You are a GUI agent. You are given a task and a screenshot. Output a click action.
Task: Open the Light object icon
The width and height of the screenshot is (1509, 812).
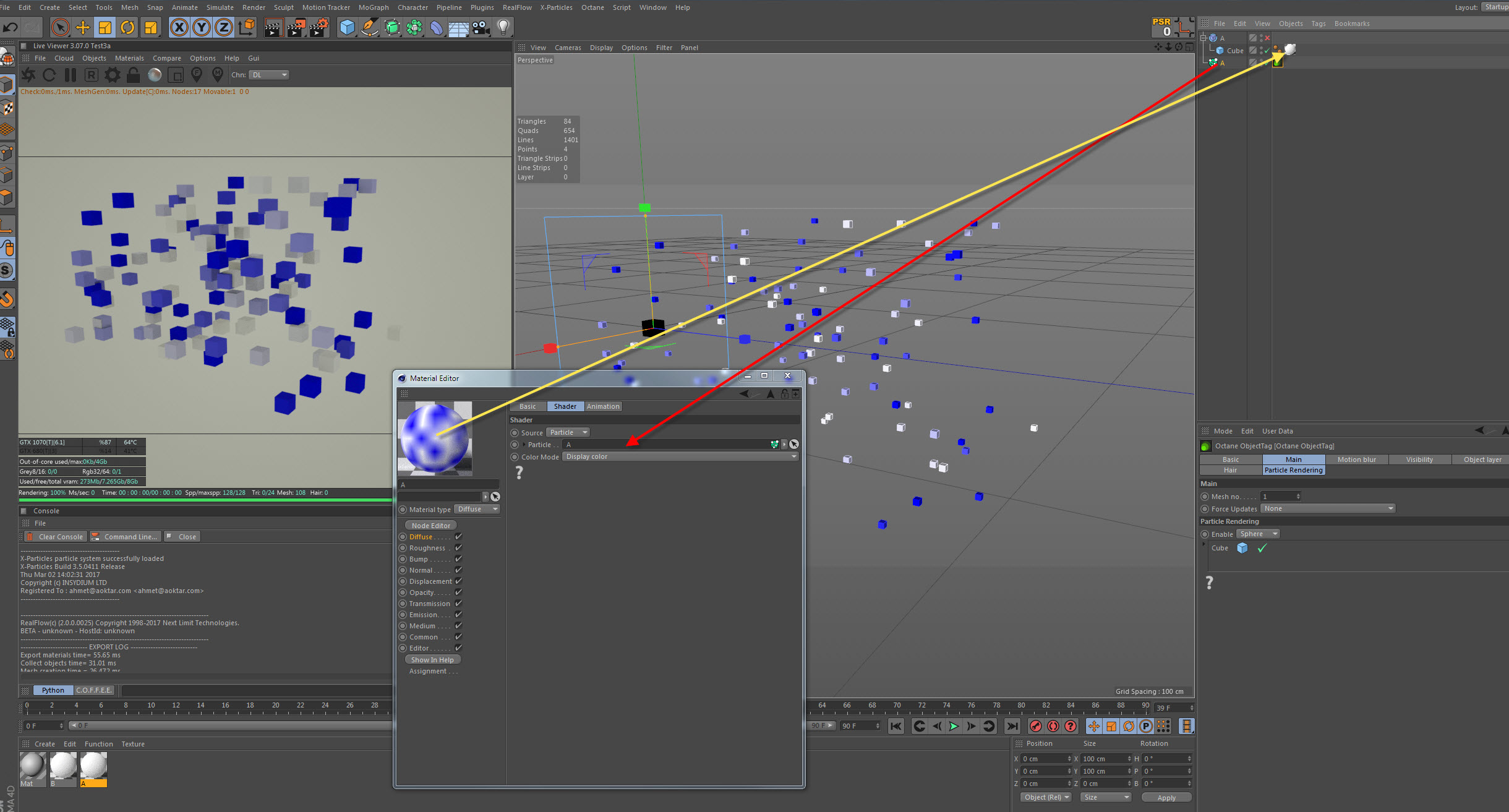503,27
